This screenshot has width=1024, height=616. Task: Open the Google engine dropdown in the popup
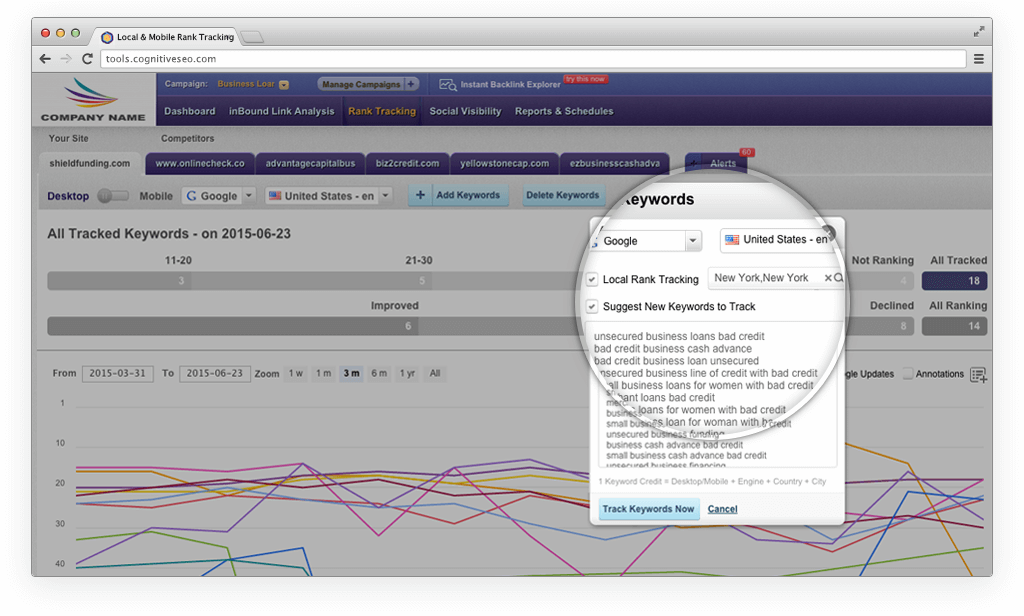(693, 240)
